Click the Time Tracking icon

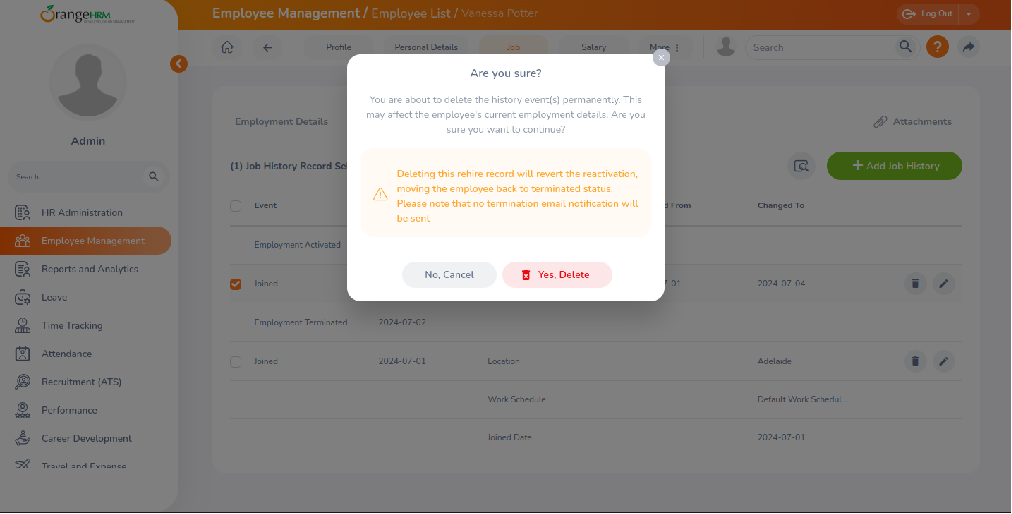(x=23, y=325)
